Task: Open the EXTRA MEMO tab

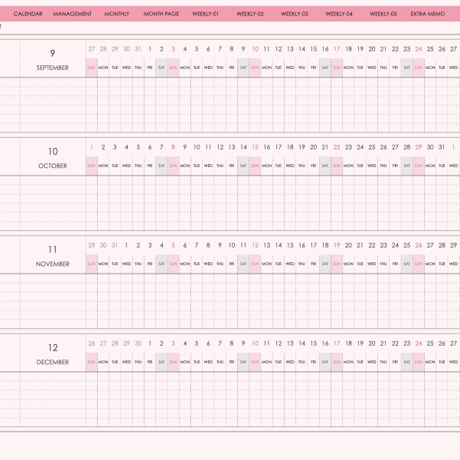Action: point(428,14)
